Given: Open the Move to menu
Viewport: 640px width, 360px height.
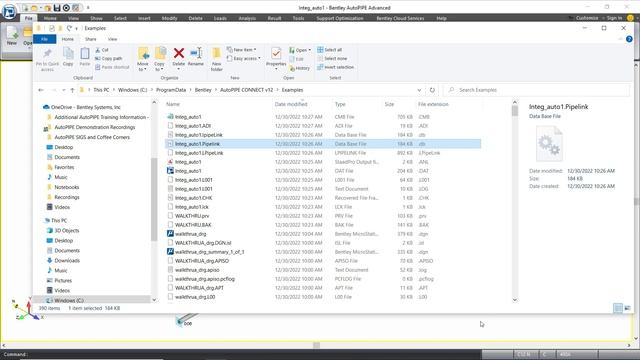Looking at the screenshot, I should (143, 59).
